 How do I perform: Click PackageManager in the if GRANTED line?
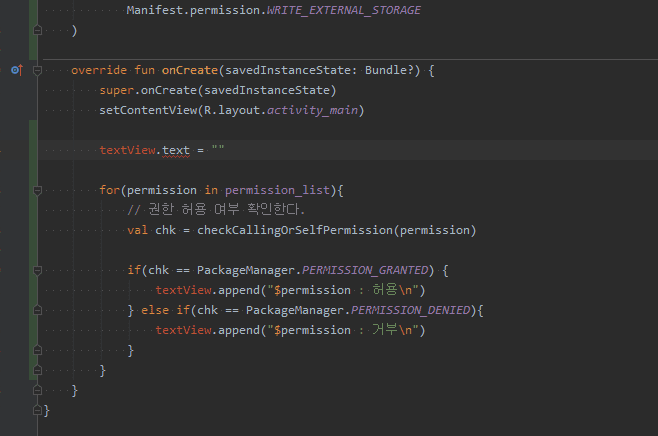pos(245,270)
